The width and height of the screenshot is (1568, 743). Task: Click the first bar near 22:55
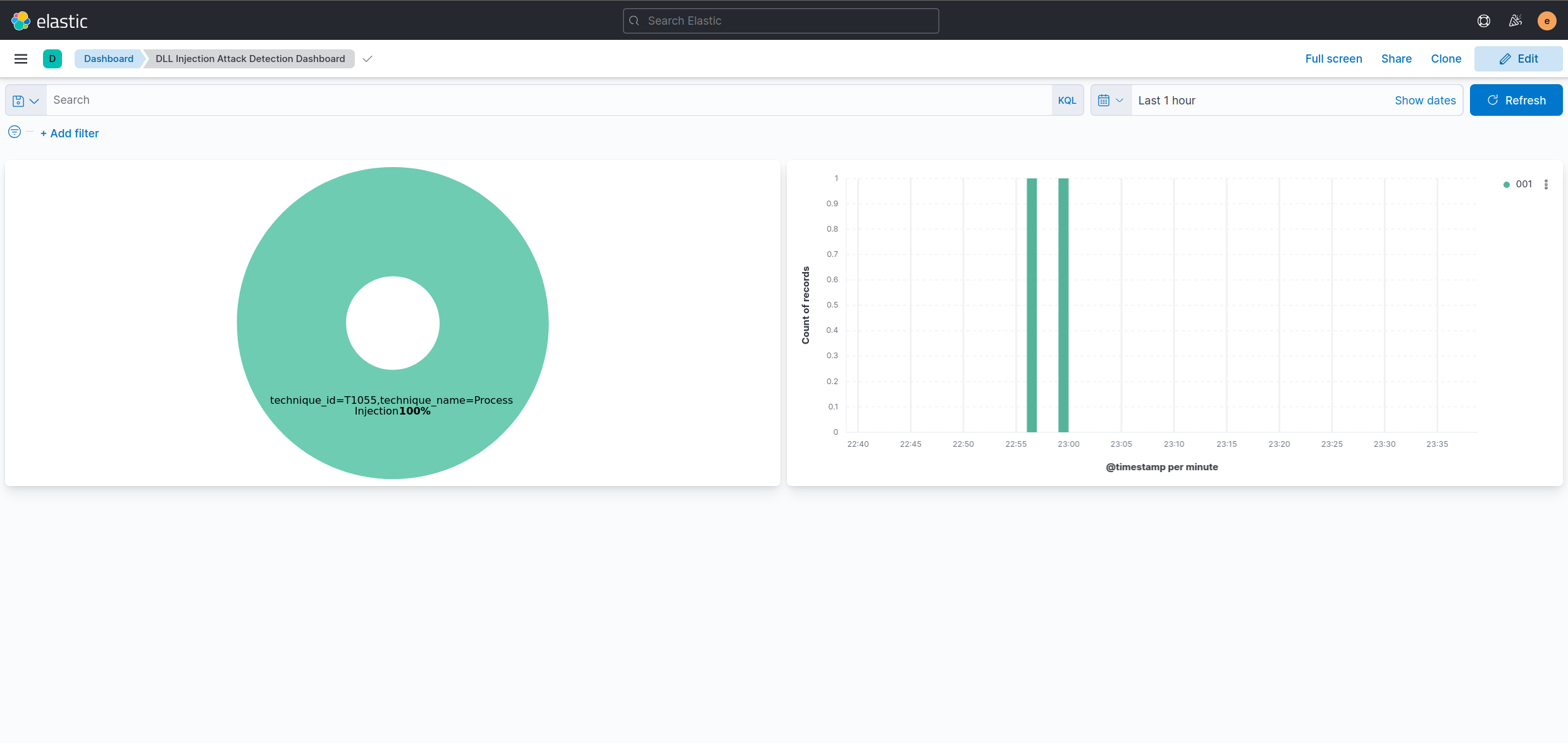pyautogui.click(x=1032, y=305)
